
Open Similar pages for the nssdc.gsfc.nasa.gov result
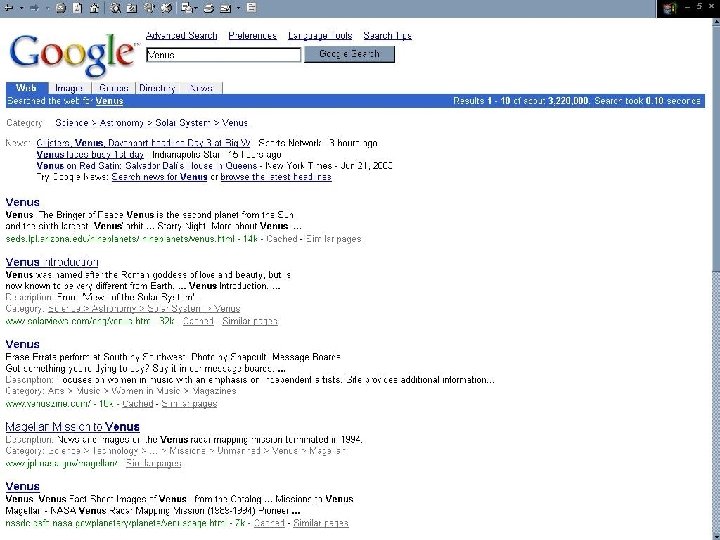[321, 523]
